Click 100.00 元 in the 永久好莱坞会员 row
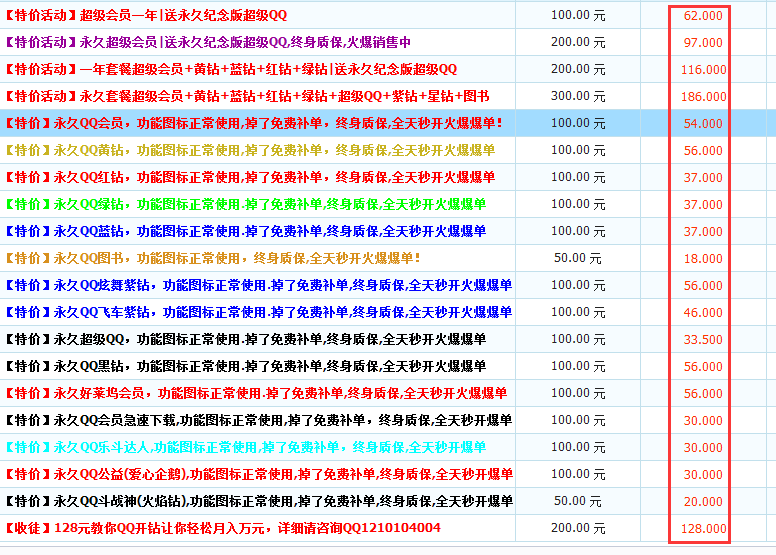The height and width of the screenshot is (555, 776). pos(578,392)
